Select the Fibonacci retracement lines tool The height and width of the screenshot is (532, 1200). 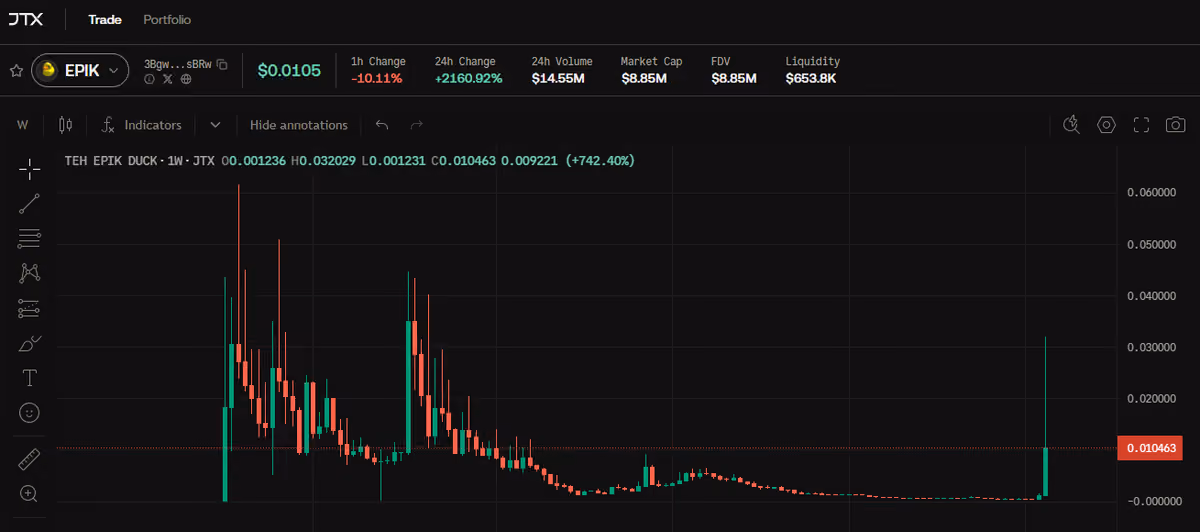tap(30, 238)
